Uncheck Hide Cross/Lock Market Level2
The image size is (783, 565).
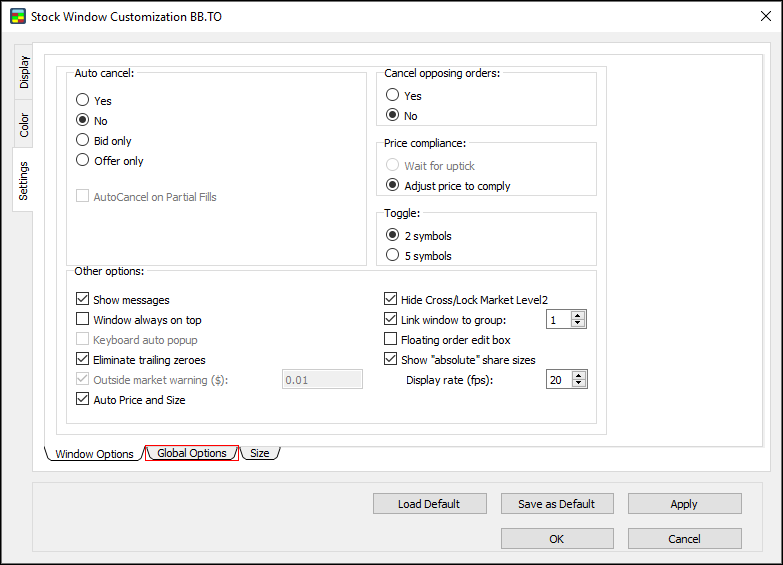pyautogui.click(x=391, y=300)
